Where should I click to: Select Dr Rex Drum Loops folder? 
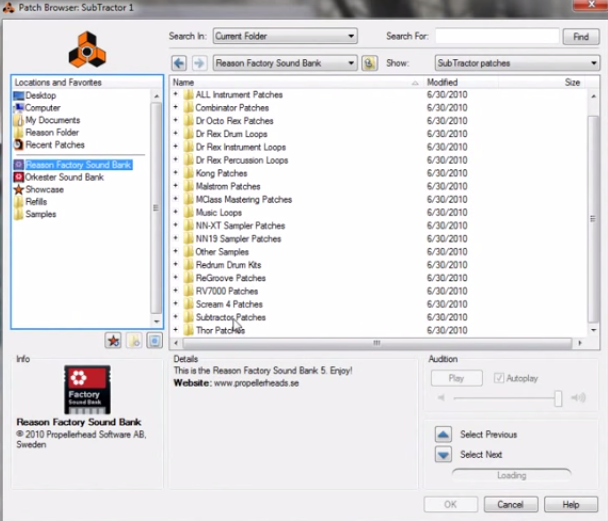[x=231, y=134]
